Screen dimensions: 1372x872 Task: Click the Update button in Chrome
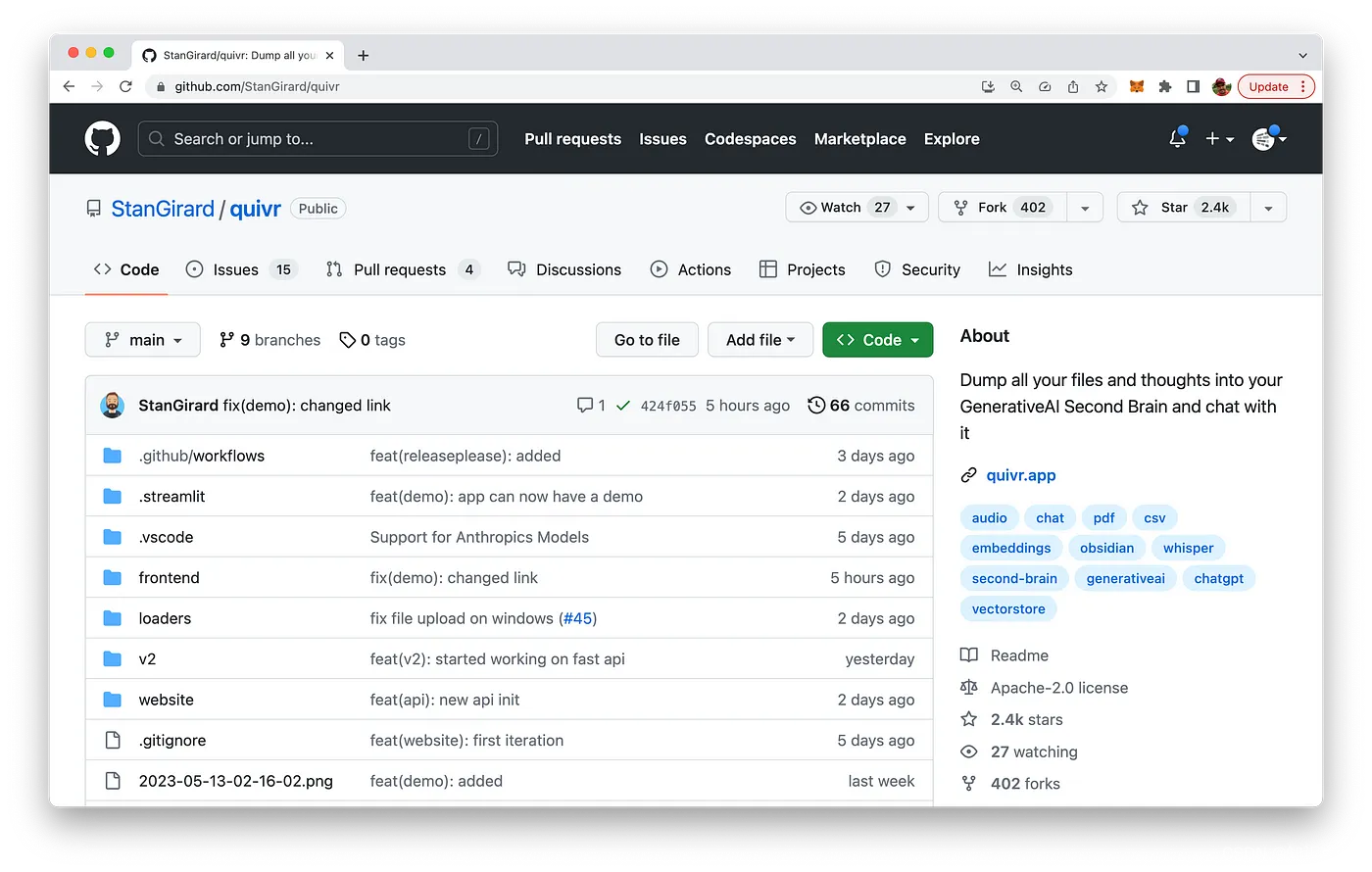1276,86
